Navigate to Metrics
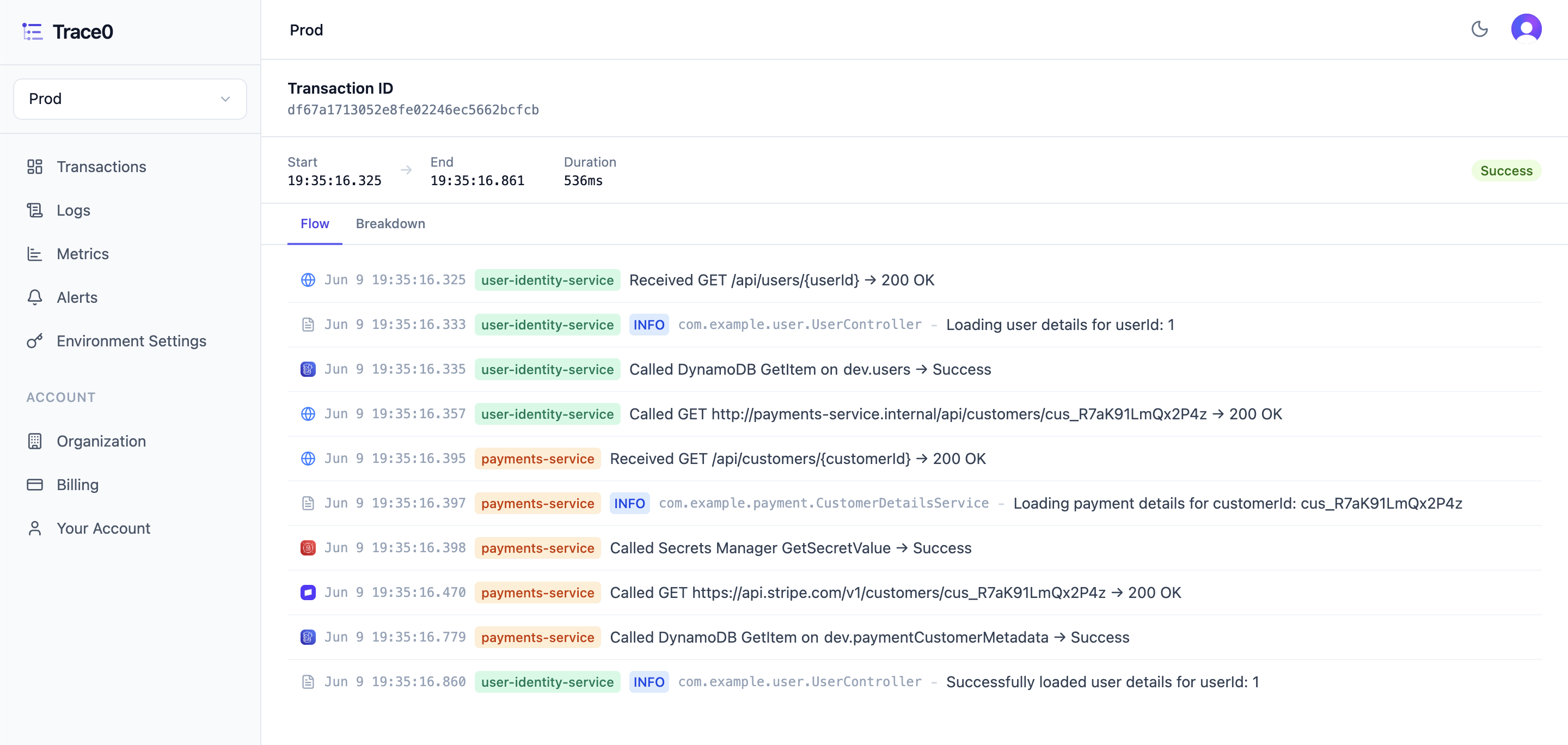This screenshot has width=1568, height=745. point(82,254)
